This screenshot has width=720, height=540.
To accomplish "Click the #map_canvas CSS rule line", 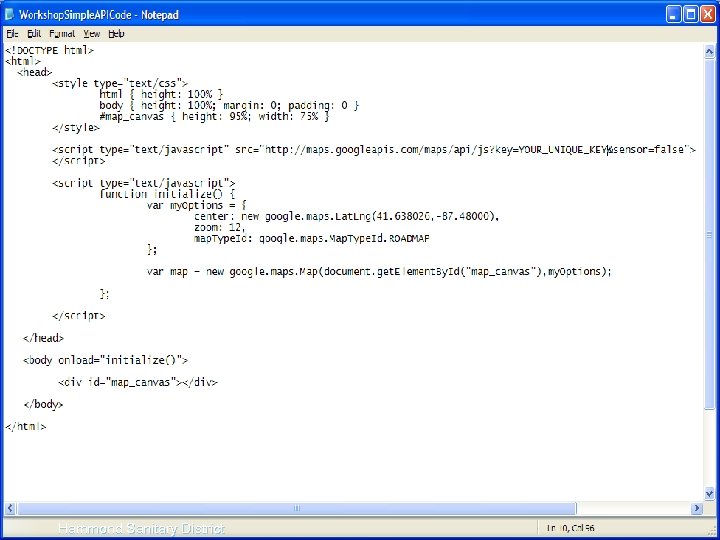I will 214,116.
